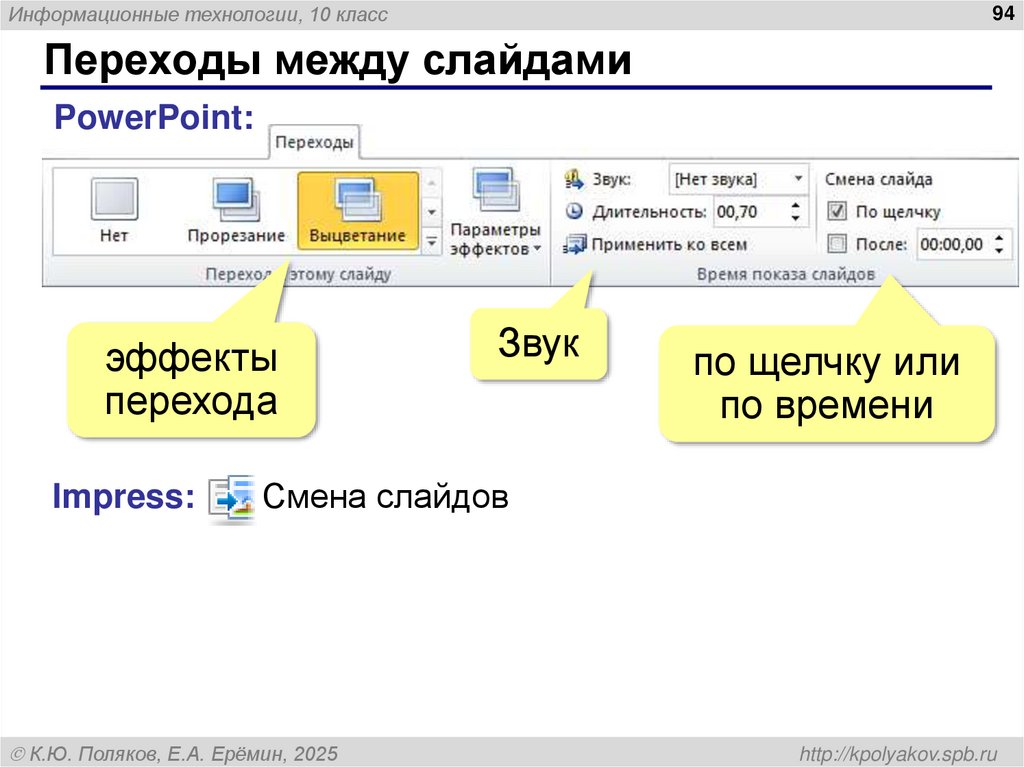
Task: Select the 'Выцветание' transition effect
Action: 358,210
